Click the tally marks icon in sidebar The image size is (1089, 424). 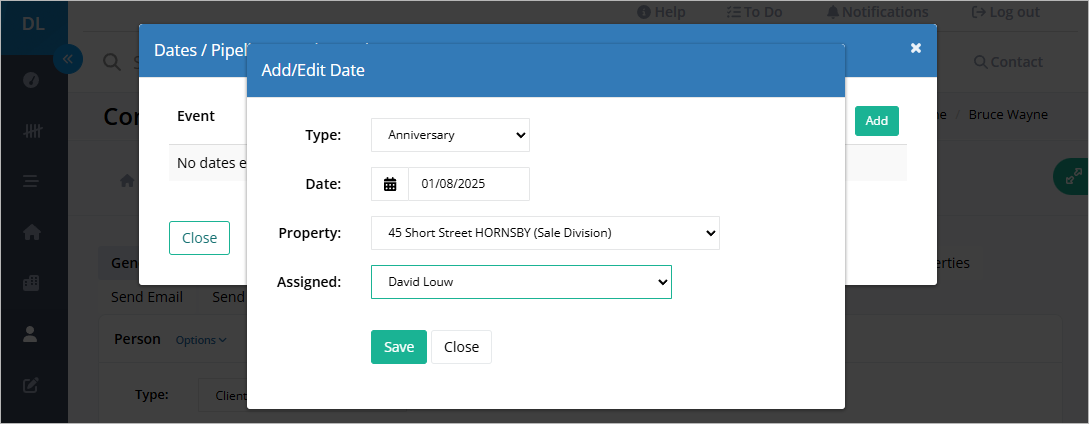(x=31, y=131)
